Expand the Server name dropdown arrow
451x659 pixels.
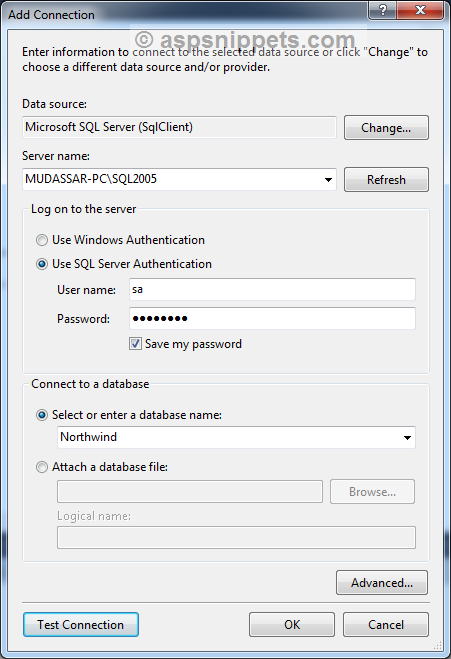(x=328, y=180)
